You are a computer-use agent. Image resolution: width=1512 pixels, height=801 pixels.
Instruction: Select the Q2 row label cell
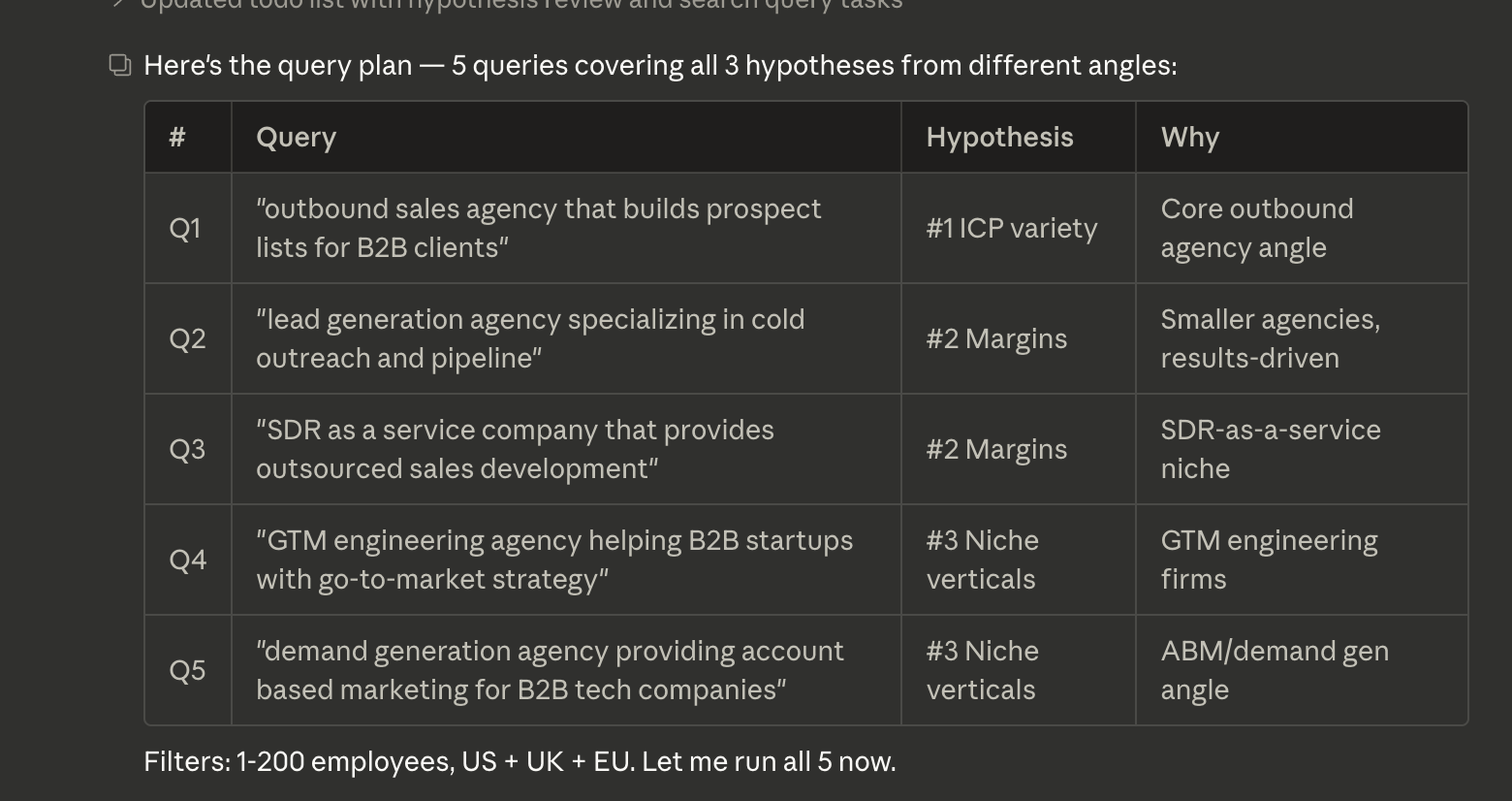coord(187,339)
